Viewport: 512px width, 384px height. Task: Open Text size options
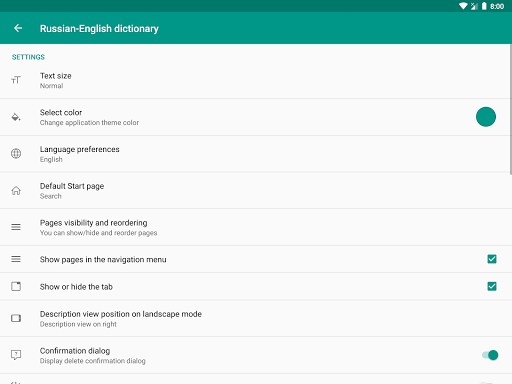[256, 80]
